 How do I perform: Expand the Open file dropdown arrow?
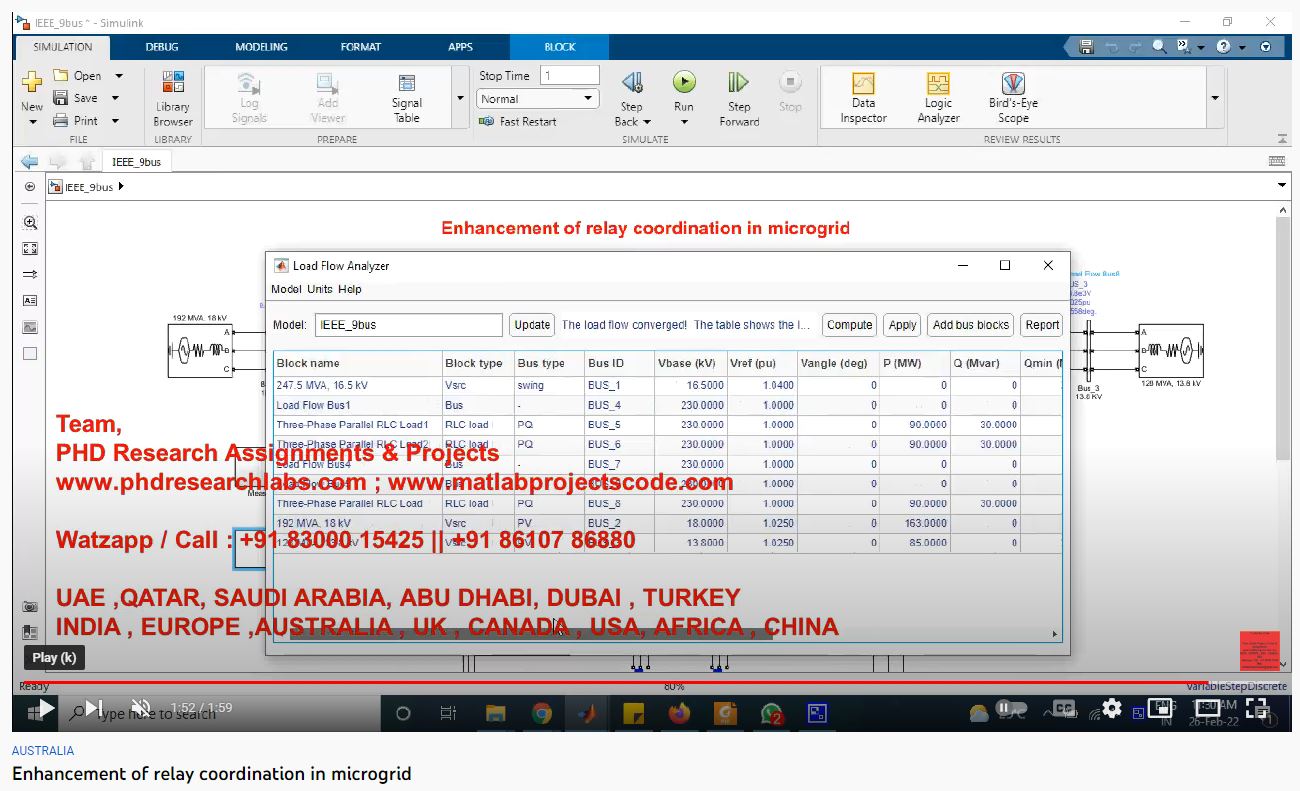[x=118, y=76]
